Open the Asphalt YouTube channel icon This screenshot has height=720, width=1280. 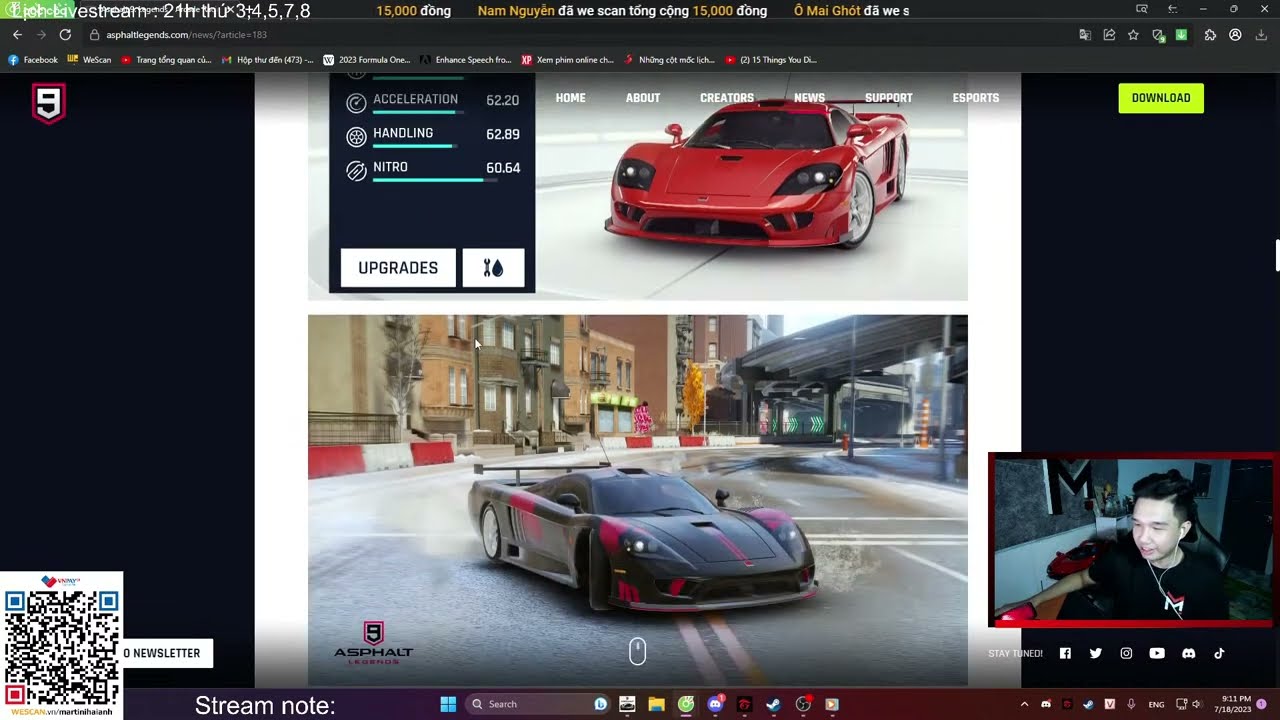1157,653
